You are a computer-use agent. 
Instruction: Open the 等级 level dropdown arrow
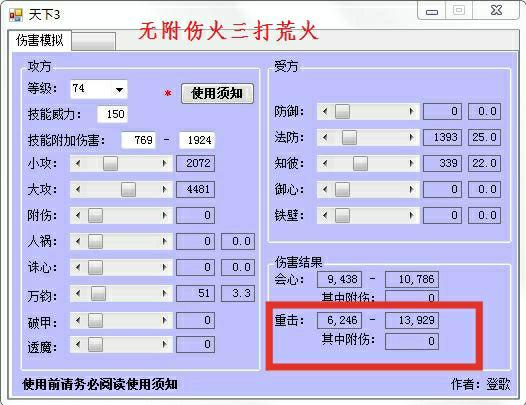119,89
